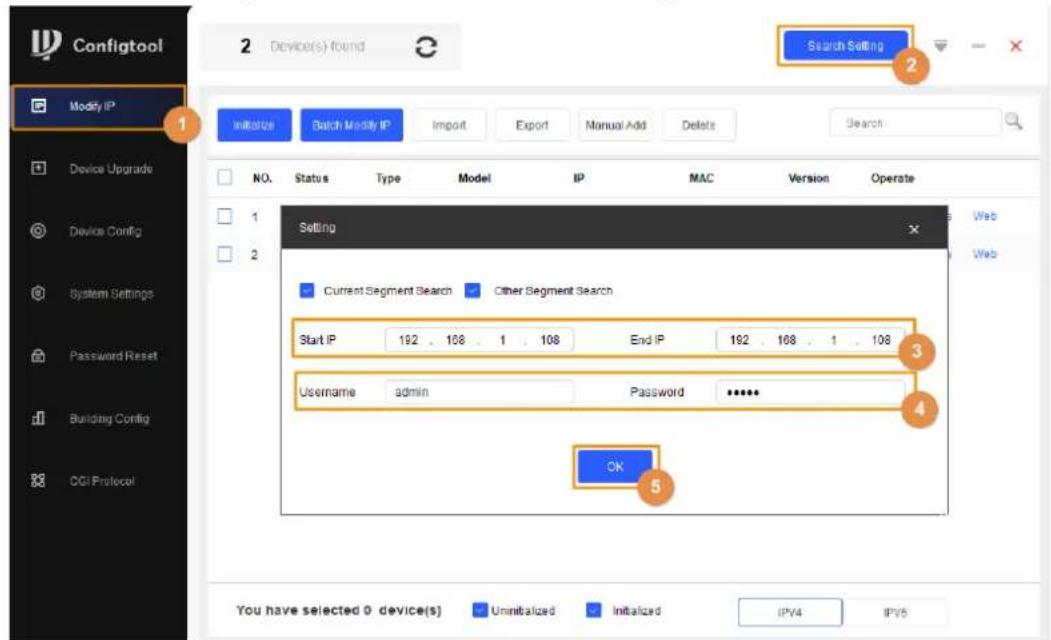Toggle Other Segment Search checkbox
This screenshot has width=1051, height=640.
click(x=473, y=290)
